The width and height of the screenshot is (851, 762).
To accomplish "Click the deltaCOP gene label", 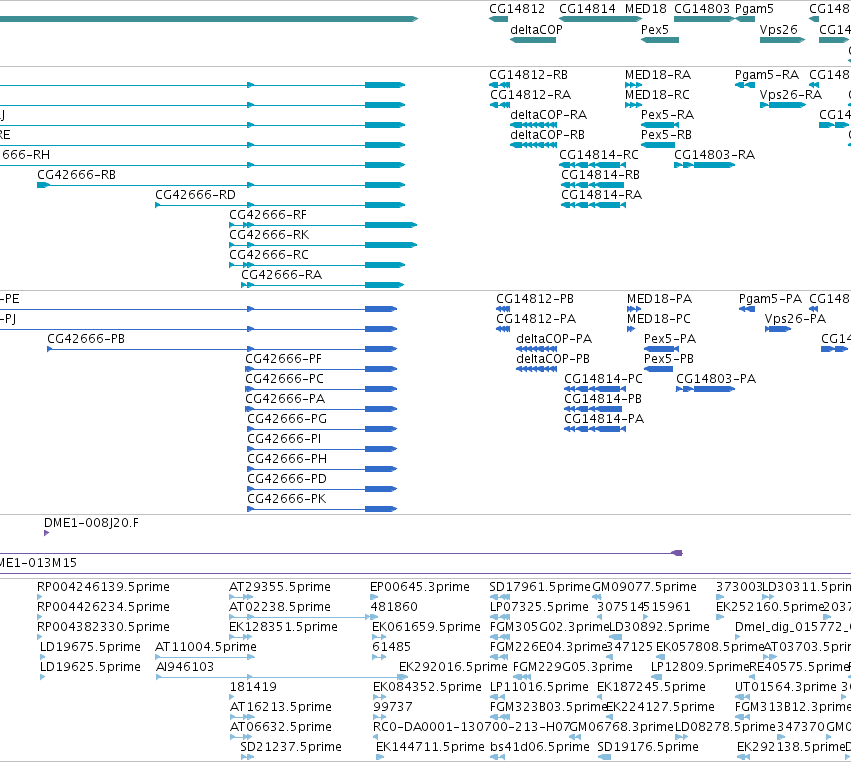I will 536,30.
